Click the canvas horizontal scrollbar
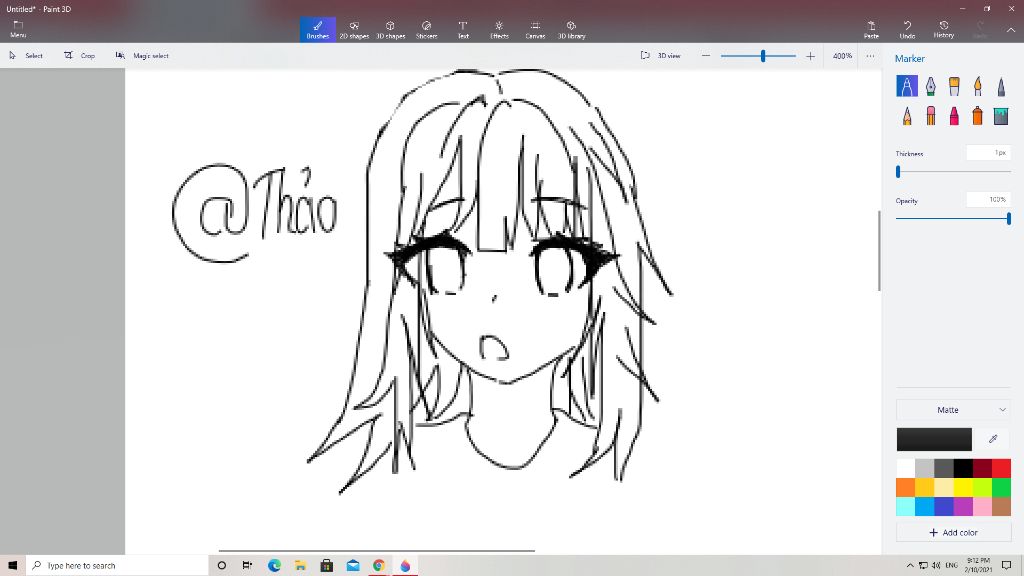This screenshot has width=1024, height=576. (376, 551)
